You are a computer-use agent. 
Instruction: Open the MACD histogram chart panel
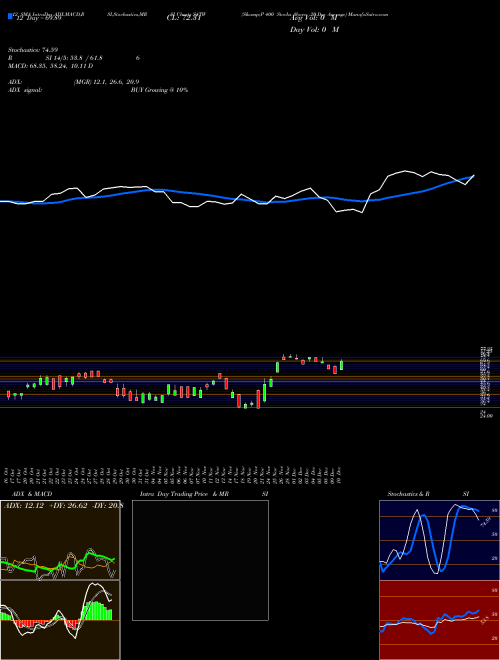(60, 620)
